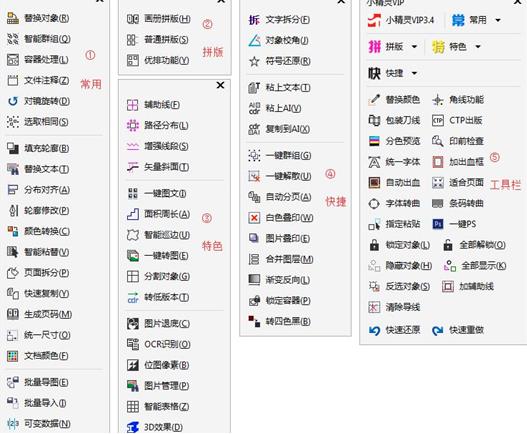Click 角线功能 toolbar button
This screenshot has width=527, height=434.
click(458, 100)
